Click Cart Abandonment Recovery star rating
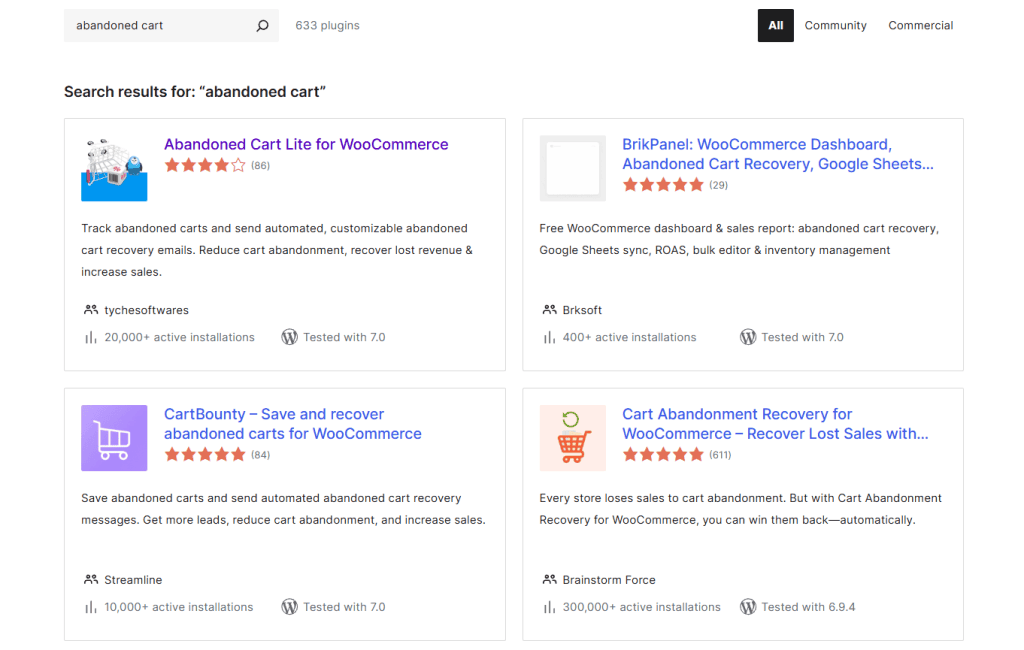The image size is (1024, 650). [x=663, y=455]
